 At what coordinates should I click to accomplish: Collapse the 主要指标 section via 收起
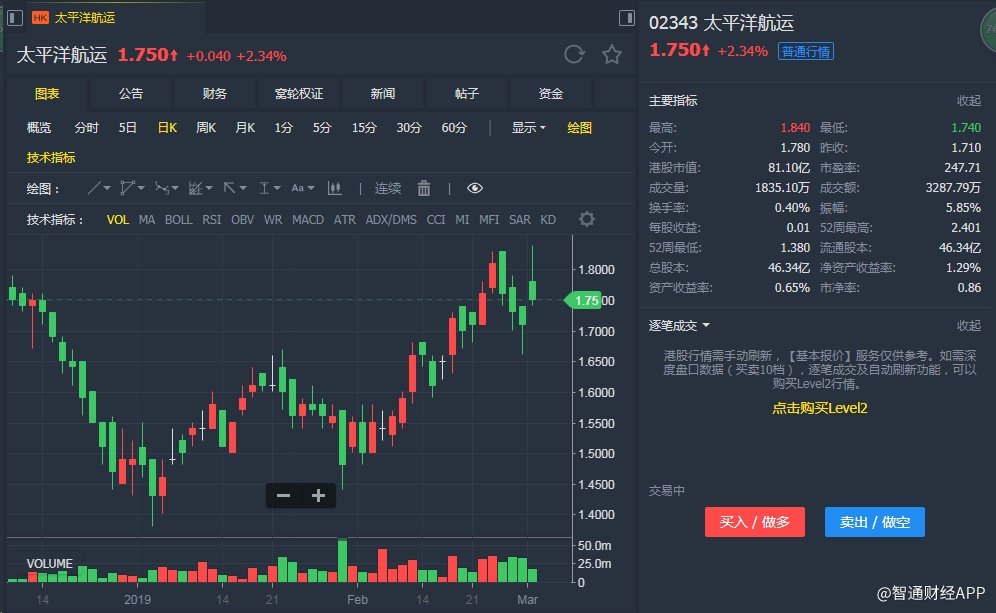click(969, 100)
